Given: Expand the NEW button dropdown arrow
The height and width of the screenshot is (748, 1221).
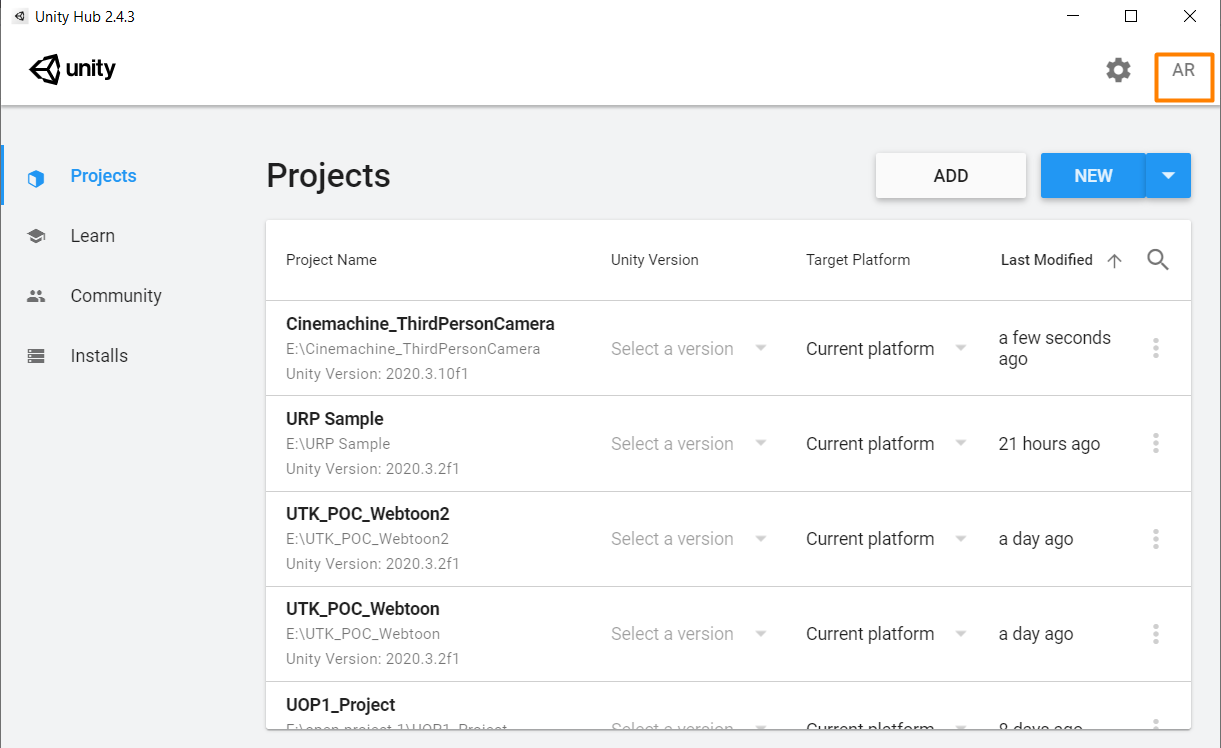Looking at the screenshot, I should (x=1168, y=175).
